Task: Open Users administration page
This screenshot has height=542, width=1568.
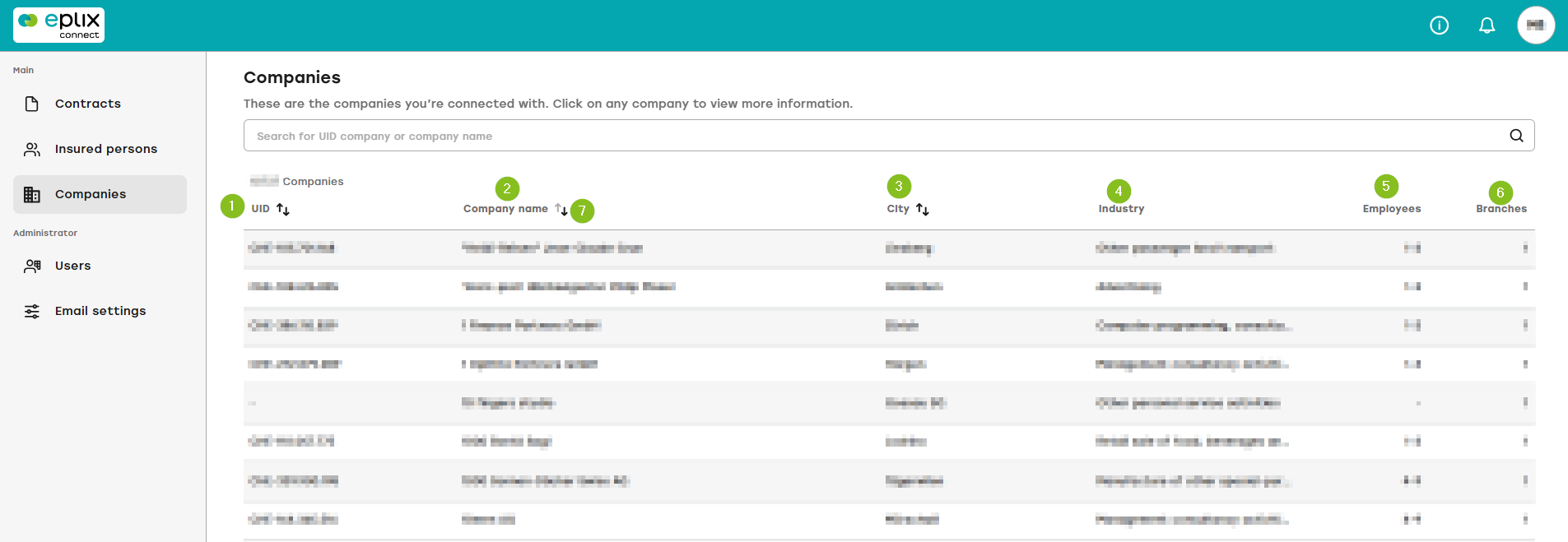Action: click(x=100, y=266)
